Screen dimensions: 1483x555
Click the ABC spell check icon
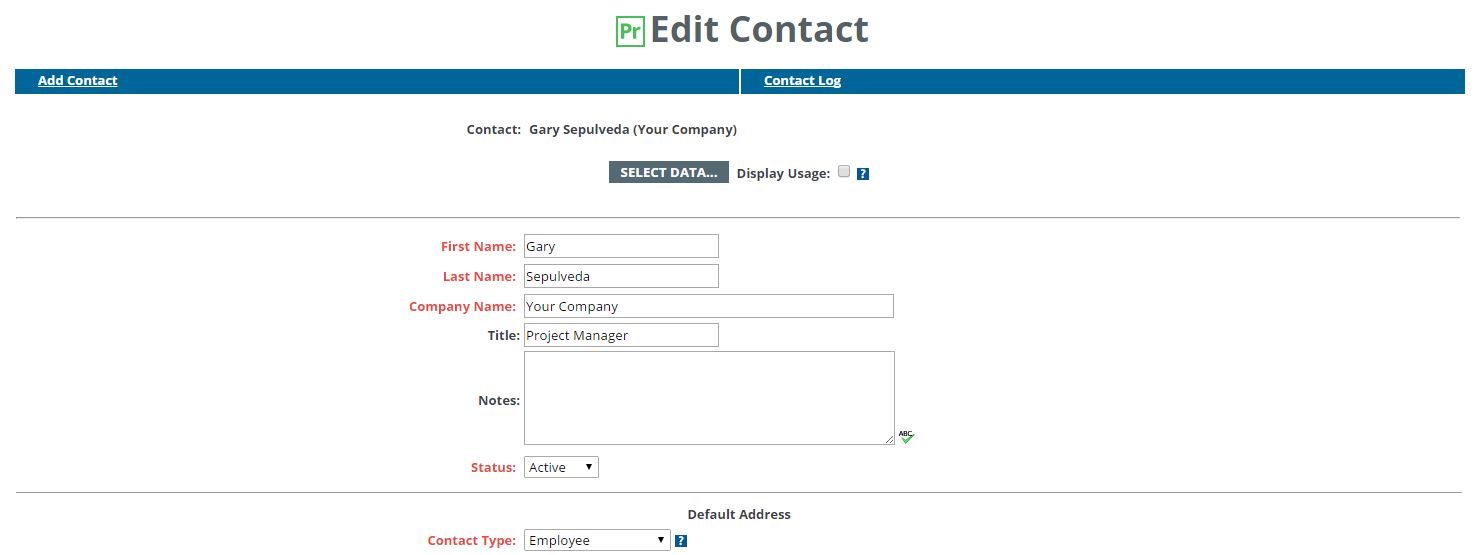tap(906, 437)
